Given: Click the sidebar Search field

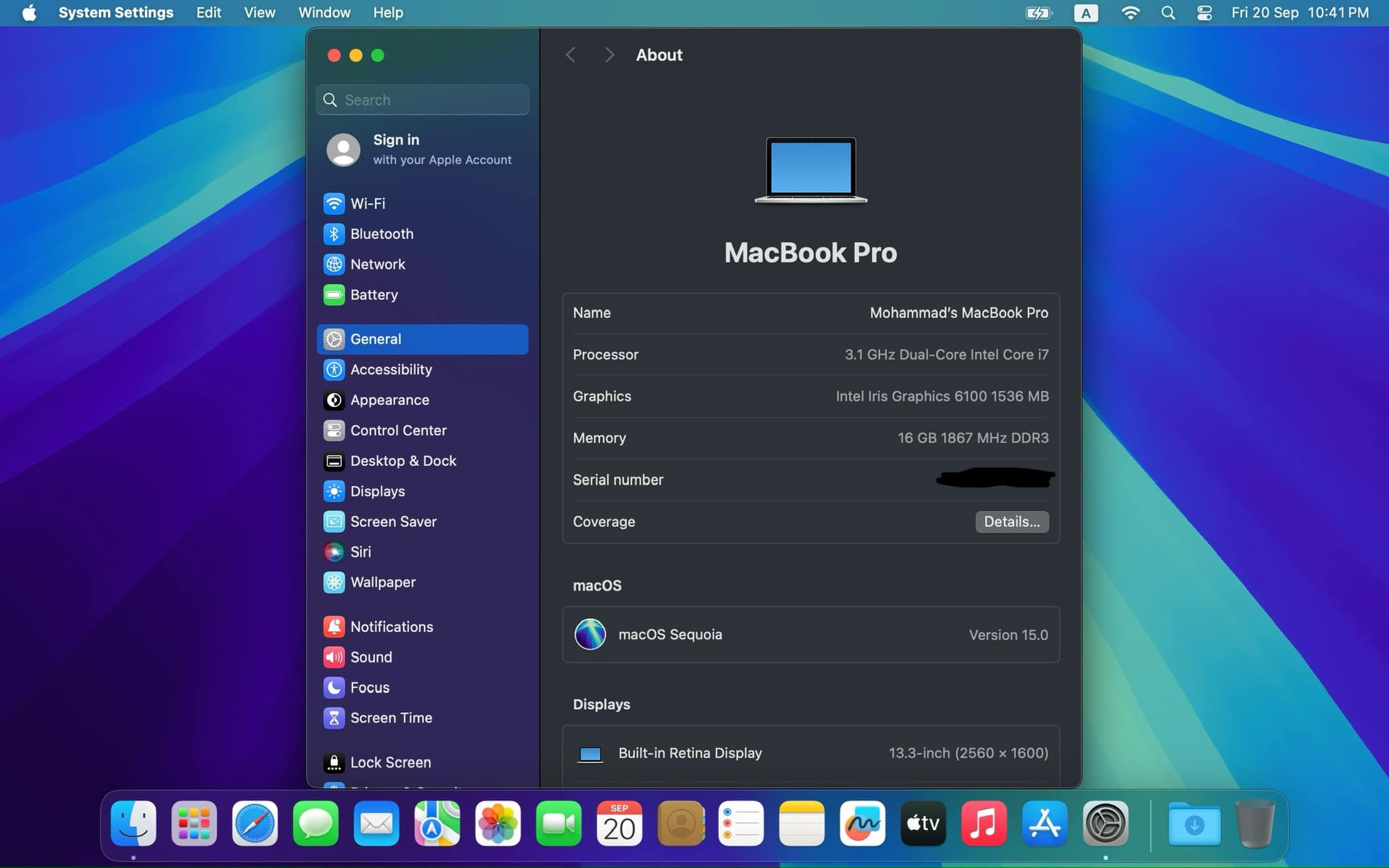Looking at the screenshot, I should [x=422, y=100].
